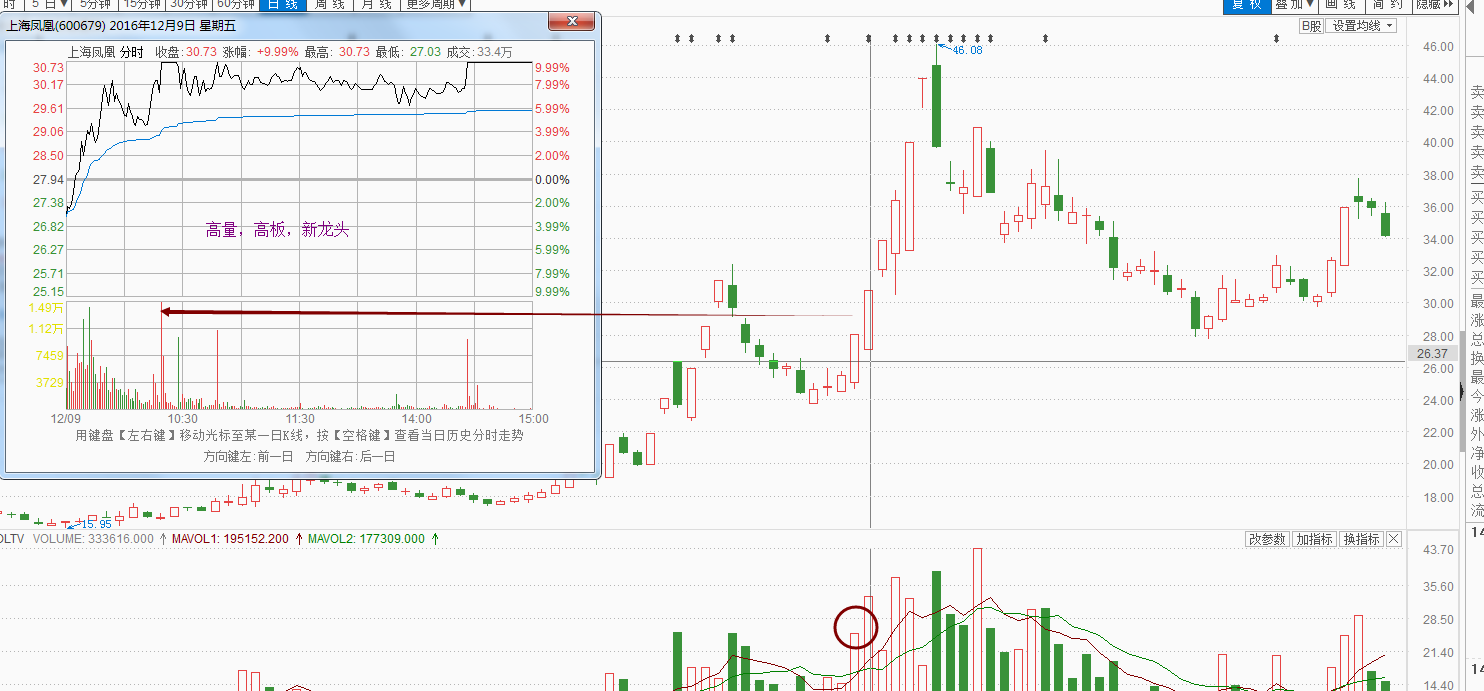Switch to the 15分钟 period tab
This screenshot has width=1484, height=691.
coord(141,4)
